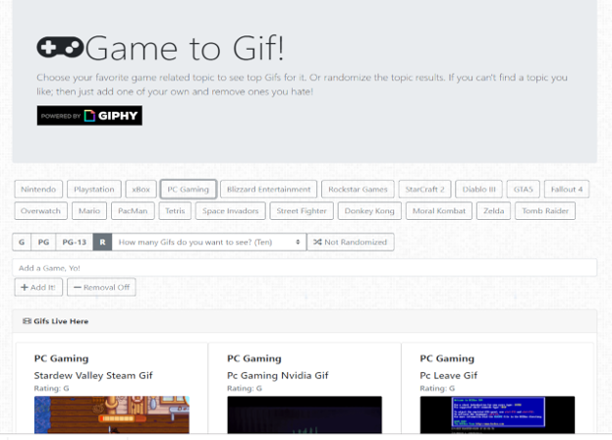
Task: Click the Stardew Valley Steam Gif title
Action: point(93,376)
